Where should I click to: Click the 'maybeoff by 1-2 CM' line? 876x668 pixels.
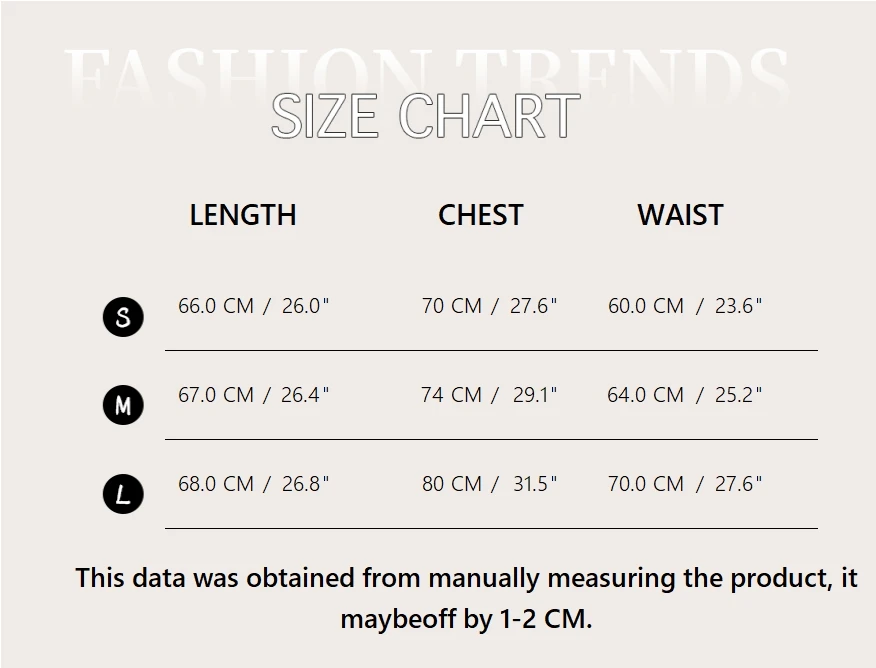(x=466, y=619)
